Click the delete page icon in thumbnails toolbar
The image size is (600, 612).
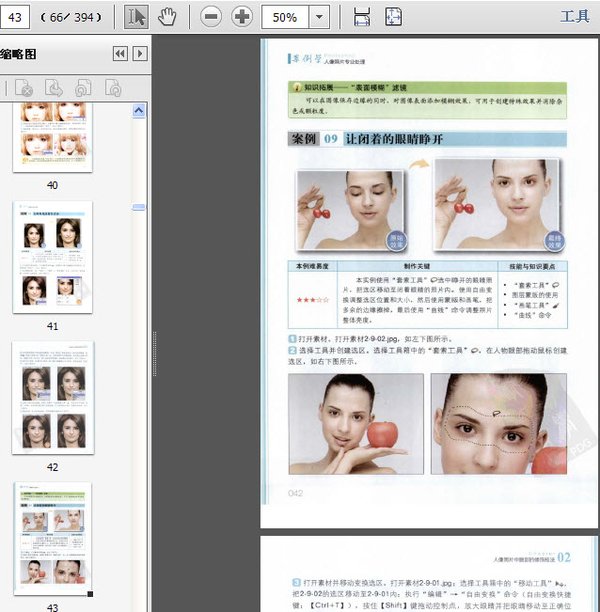(x=23, y=88)
